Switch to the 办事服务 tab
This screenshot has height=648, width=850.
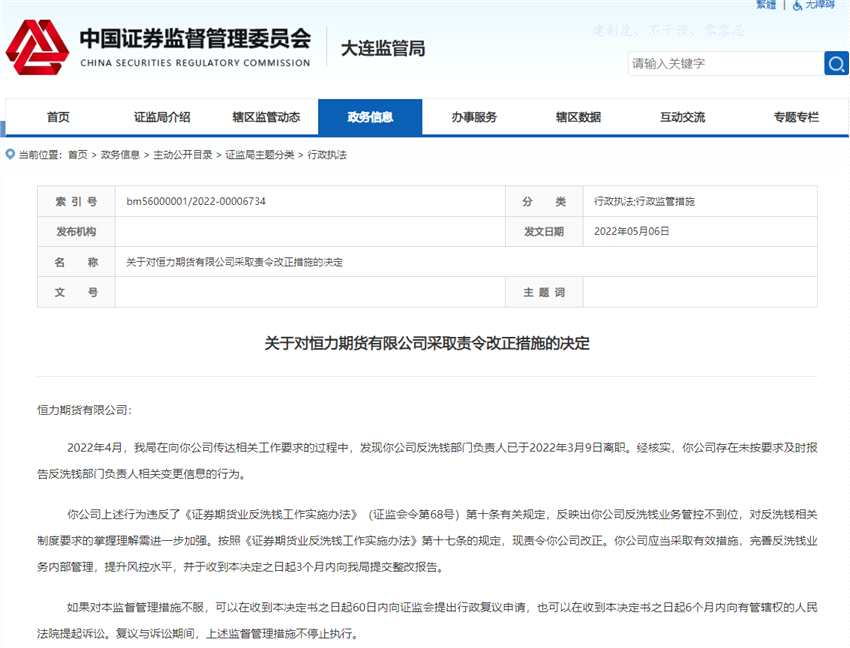(475, 117)
